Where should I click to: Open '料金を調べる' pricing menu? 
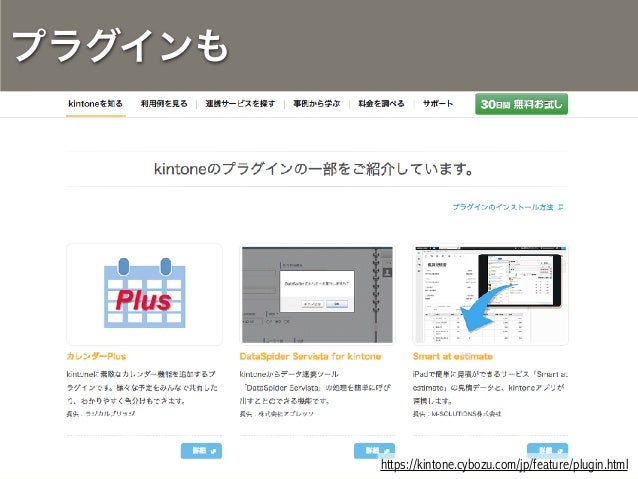pyautogui.click(x=381, y=104)
